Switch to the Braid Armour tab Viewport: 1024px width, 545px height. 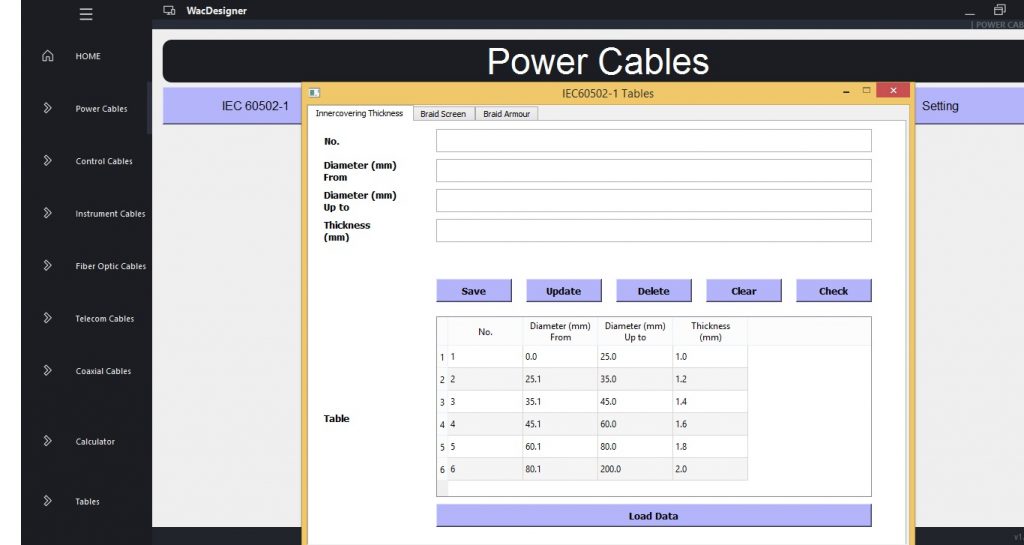(x=506, y=114)
